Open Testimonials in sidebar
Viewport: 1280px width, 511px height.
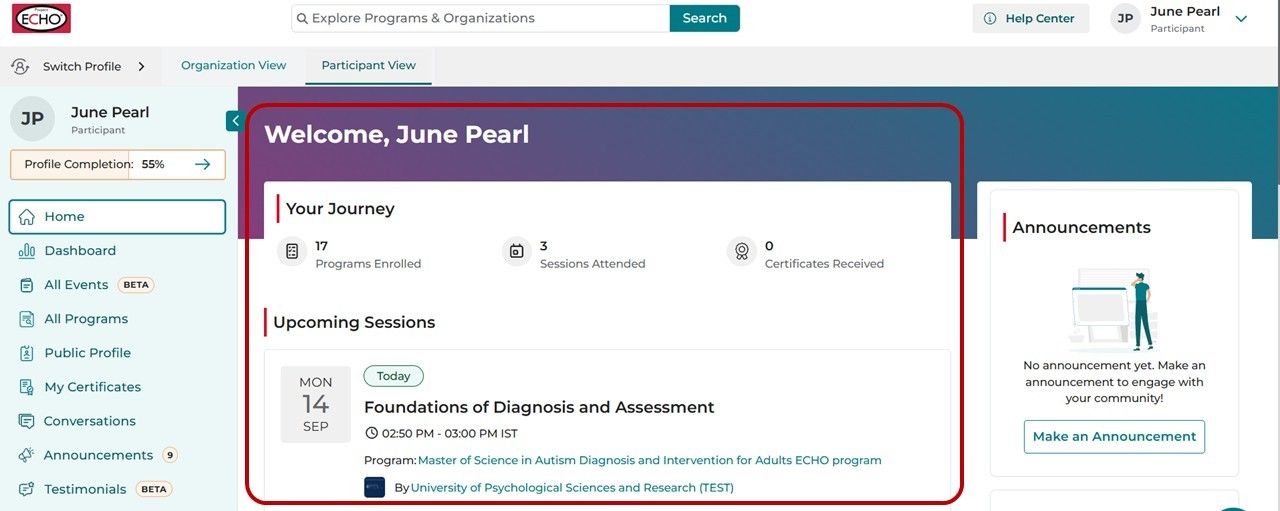click(85, 489)
